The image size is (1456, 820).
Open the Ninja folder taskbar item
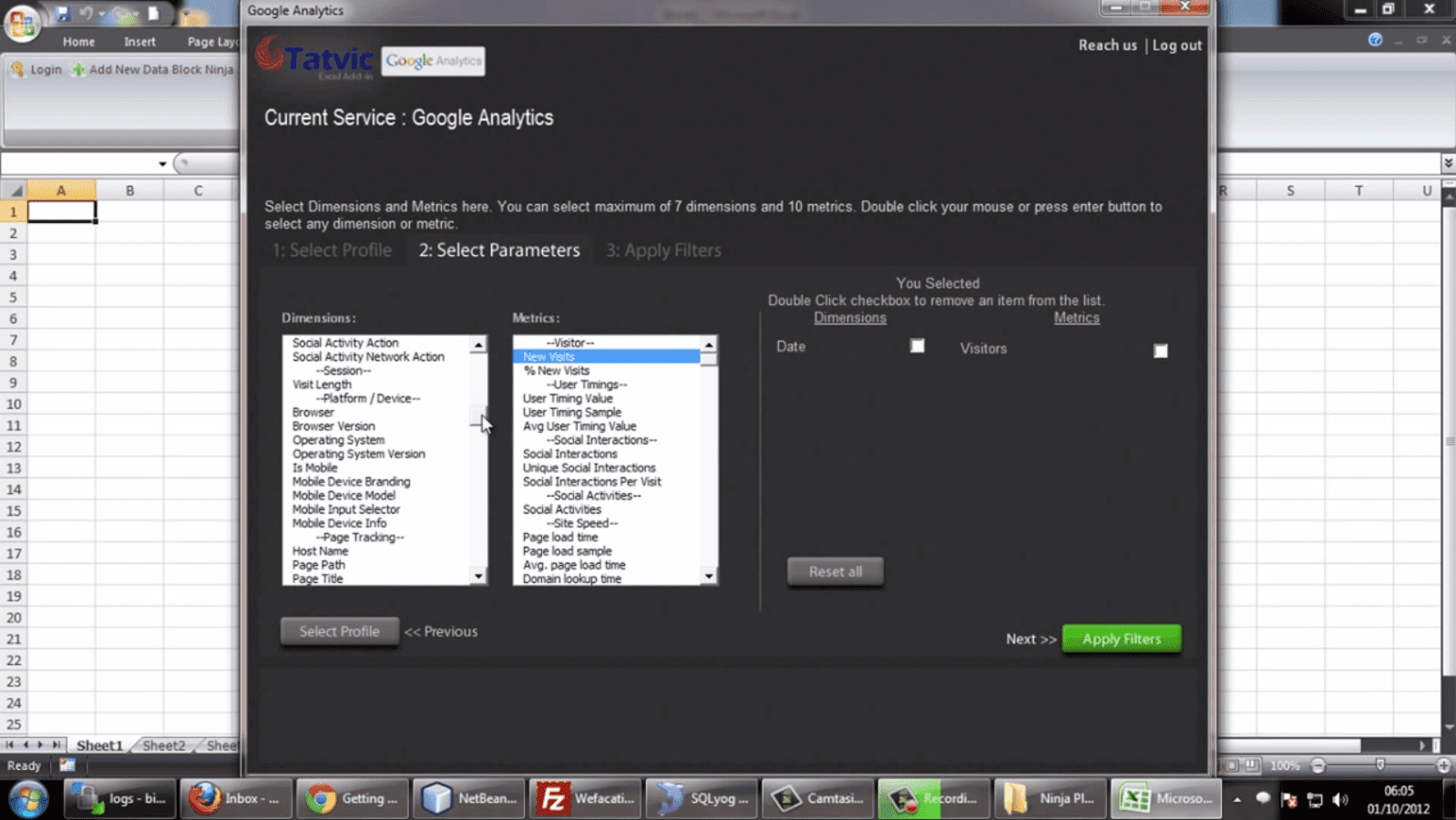(x=1050, y=799)
